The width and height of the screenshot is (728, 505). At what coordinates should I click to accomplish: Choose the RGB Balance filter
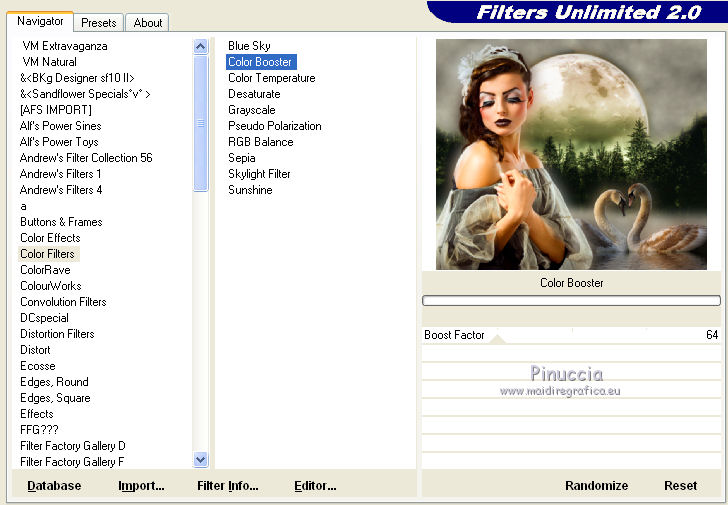(x=260, y=142)
